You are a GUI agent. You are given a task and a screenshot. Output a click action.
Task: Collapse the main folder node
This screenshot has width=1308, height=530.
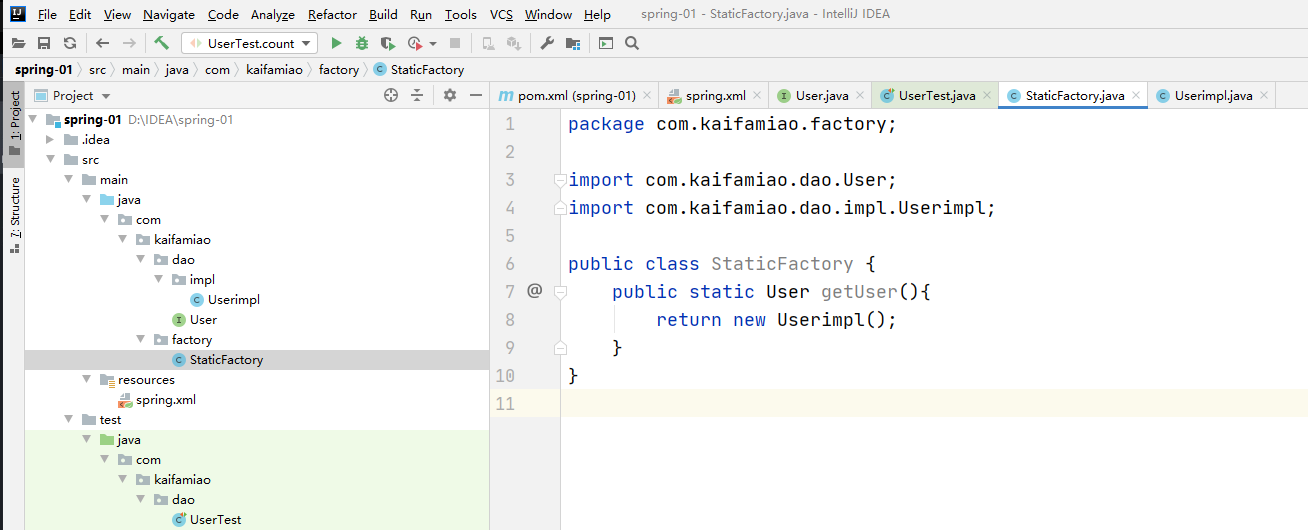pyautogui.click(x=69, y=180)
